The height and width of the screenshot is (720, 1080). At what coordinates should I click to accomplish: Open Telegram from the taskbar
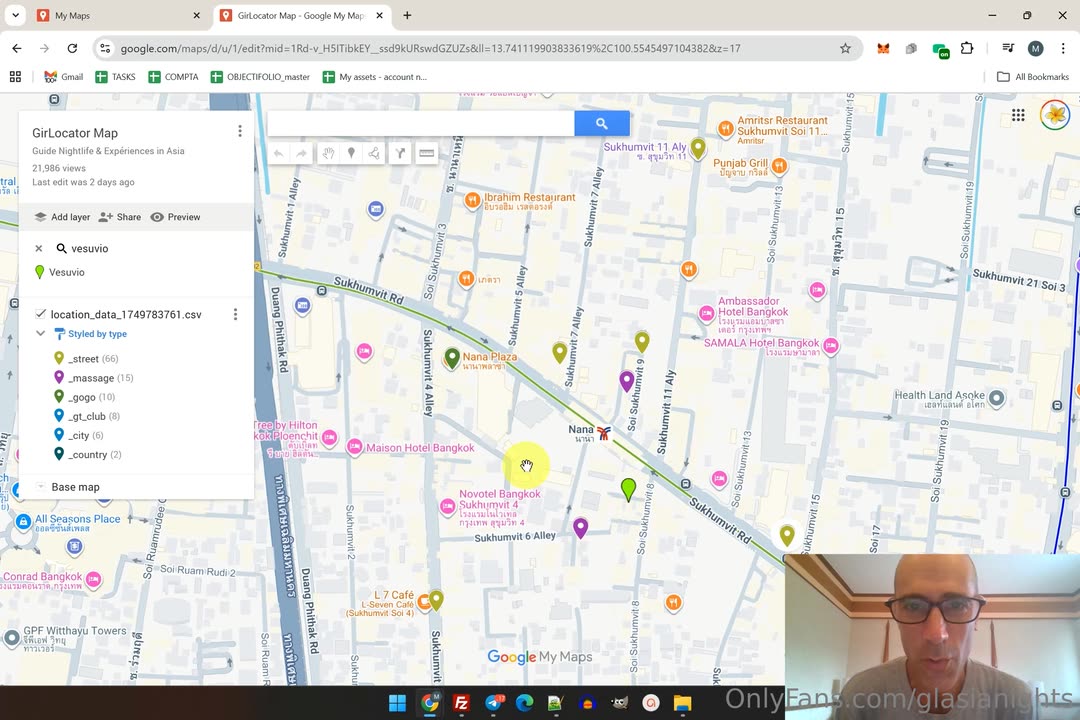tap(494, 703)
